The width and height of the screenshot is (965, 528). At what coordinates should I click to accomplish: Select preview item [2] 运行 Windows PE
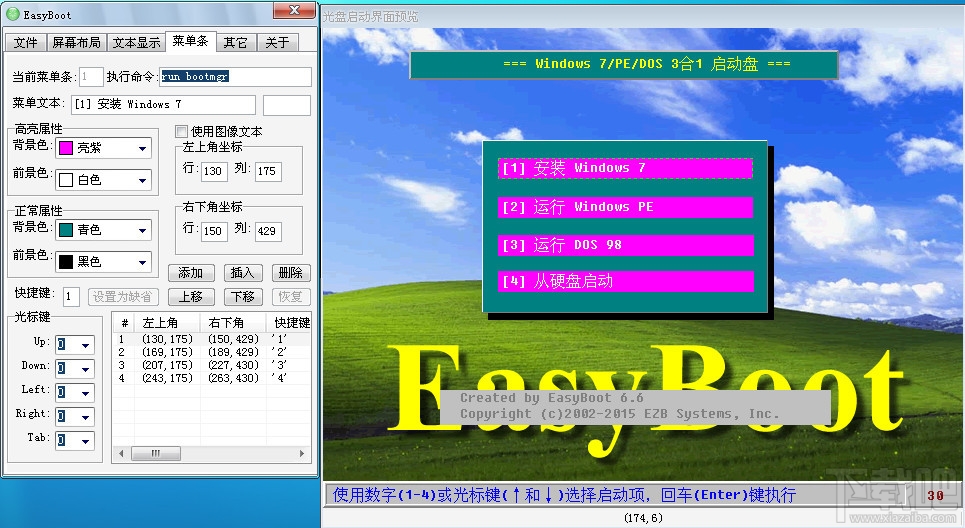625,207
